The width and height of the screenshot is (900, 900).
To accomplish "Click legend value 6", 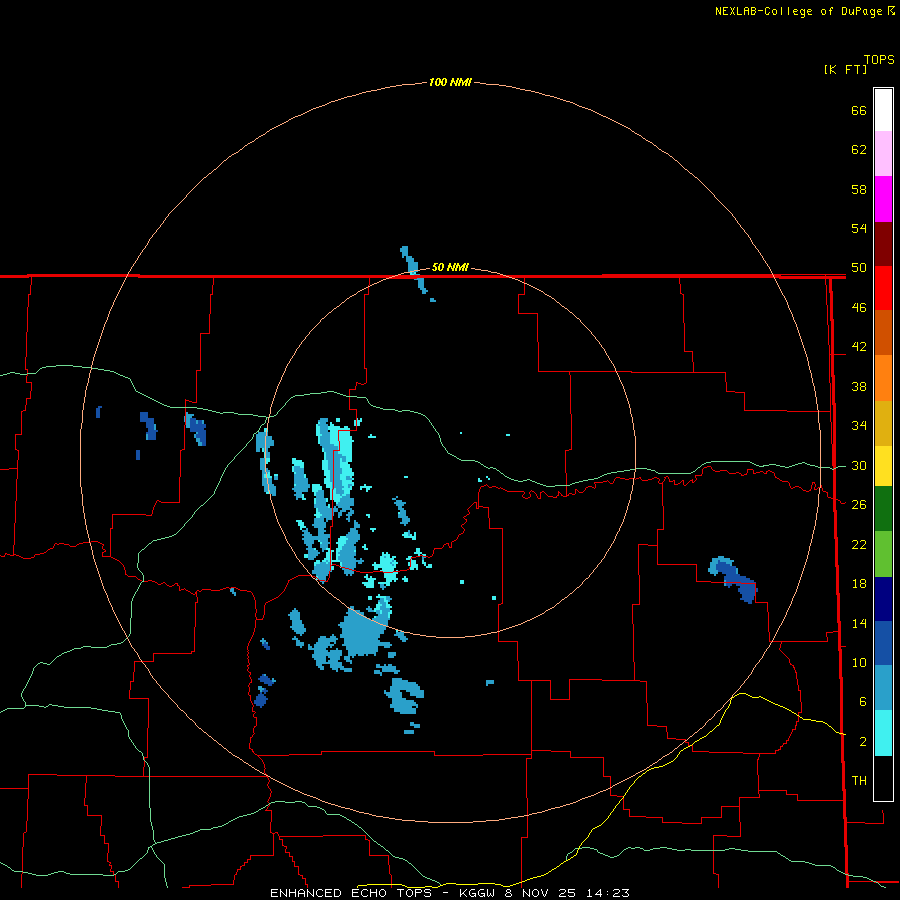I will 862,701.
